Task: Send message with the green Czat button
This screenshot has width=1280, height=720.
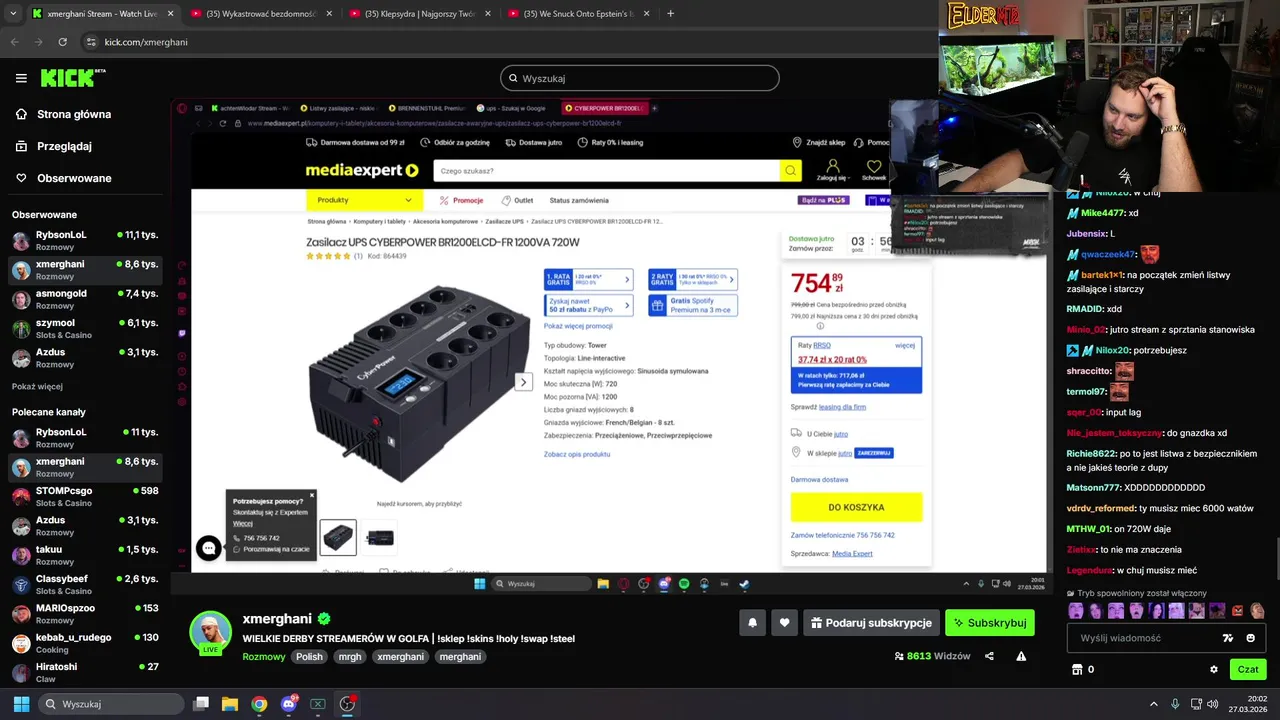Action: (1248, 669)
